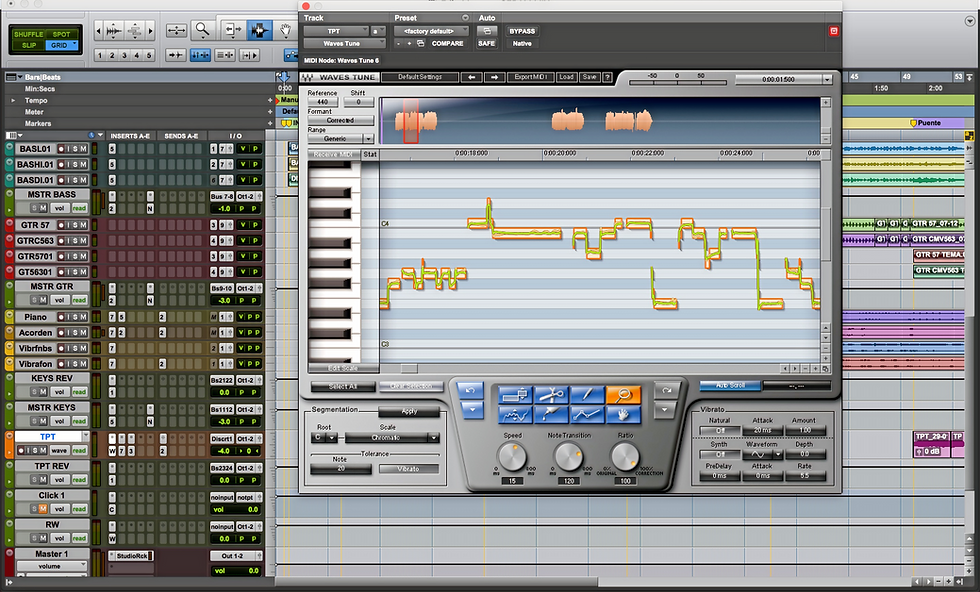The image size is (980, 592).
Task: Select the Pro Tools Selector tool
Action: (x=259, y=29)
